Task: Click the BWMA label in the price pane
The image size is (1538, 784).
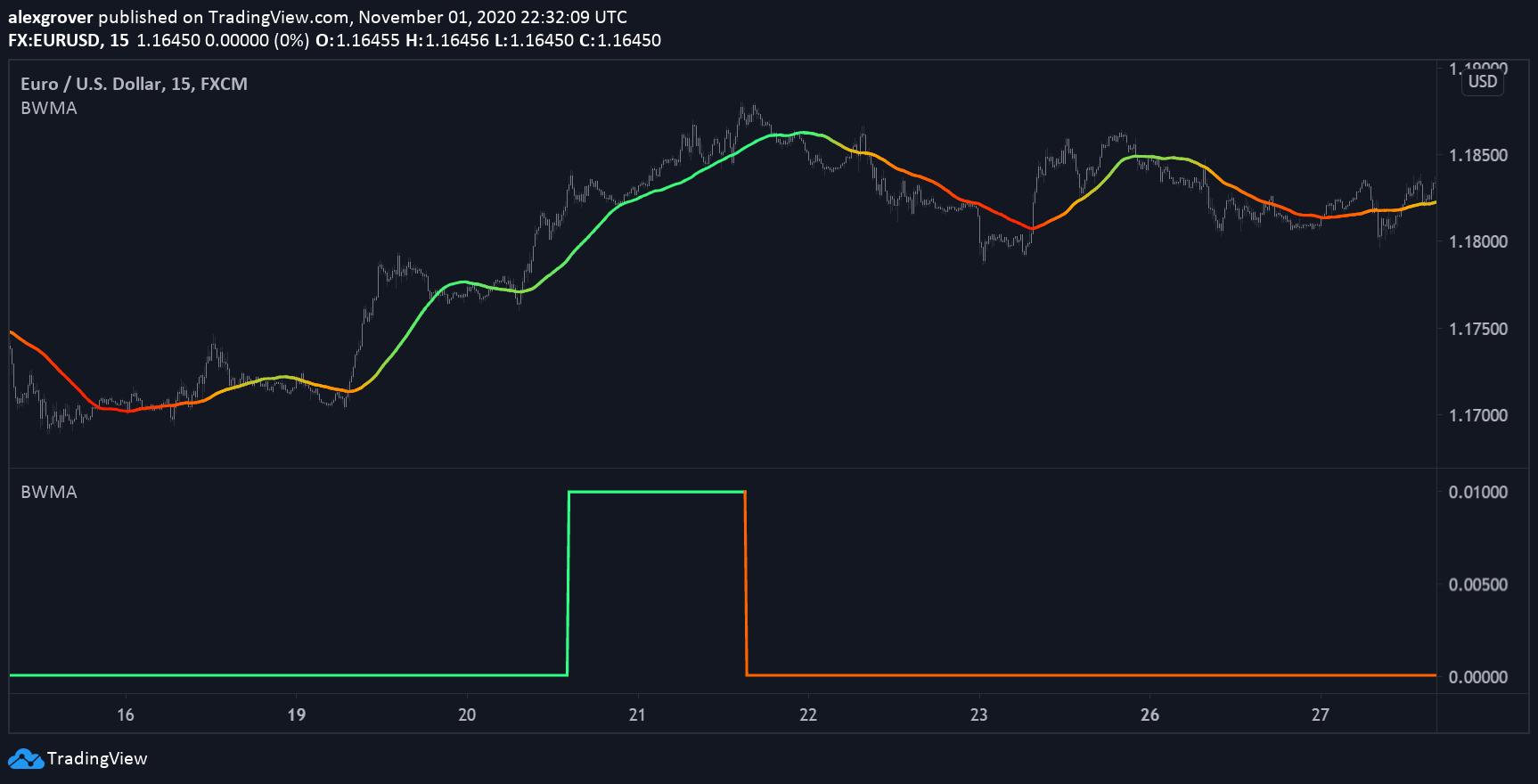Action: pyautogui.click(x=49, y=108)
